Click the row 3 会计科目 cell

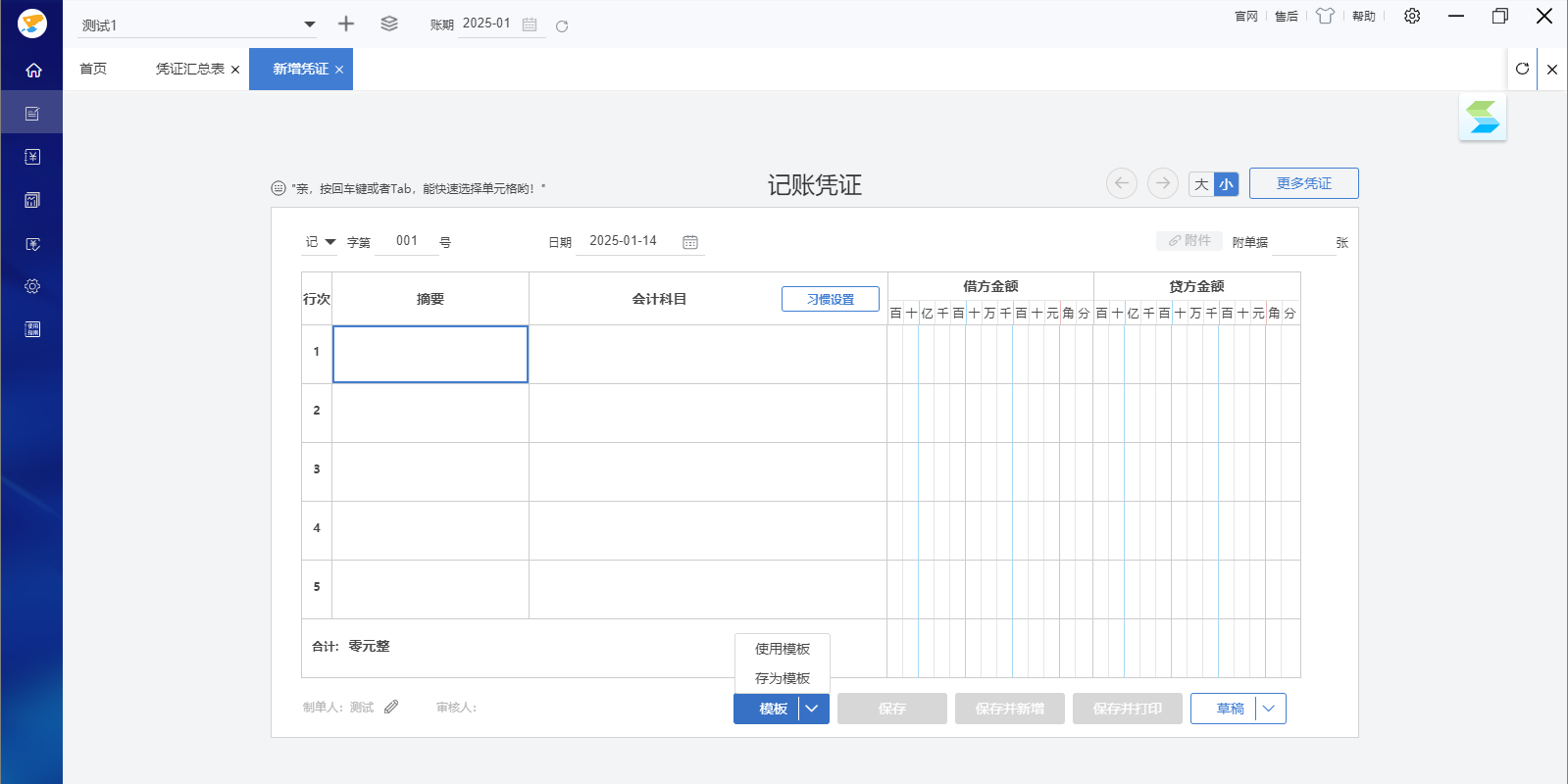tap(708, 471)
